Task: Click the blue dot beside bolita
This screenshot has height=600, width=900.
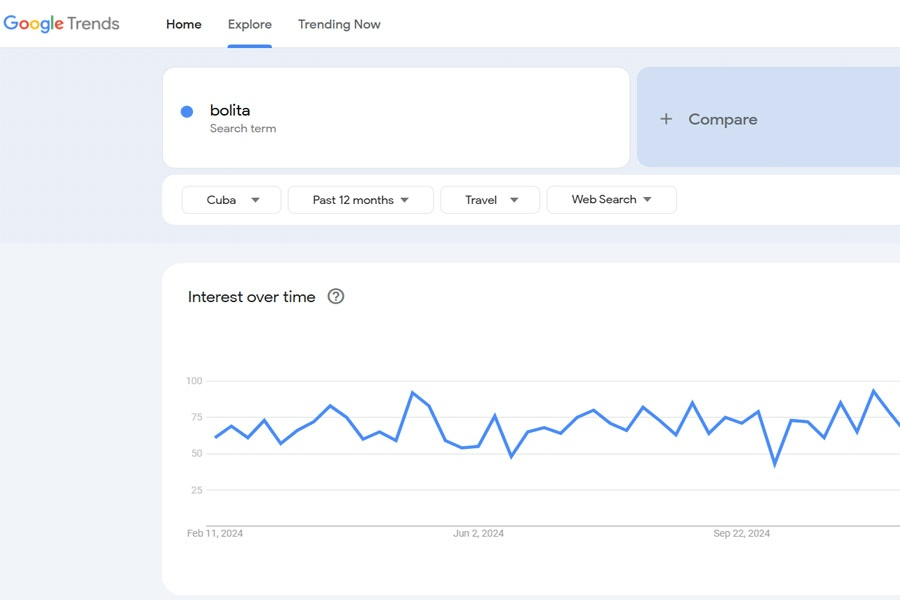Action: point(187,112)
